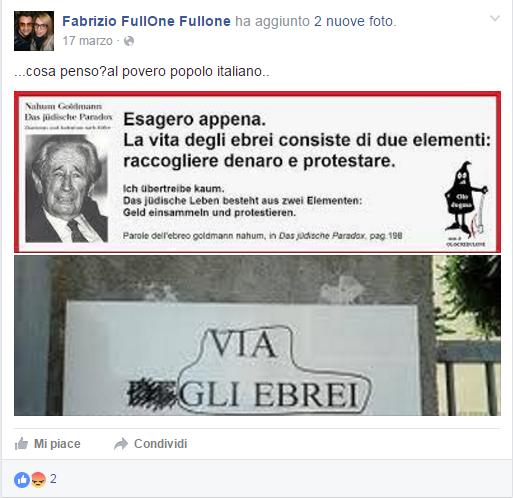Screen dimensions: 513x498
Task: Open the "2 nuove foto" link
Action: (354, 21)
